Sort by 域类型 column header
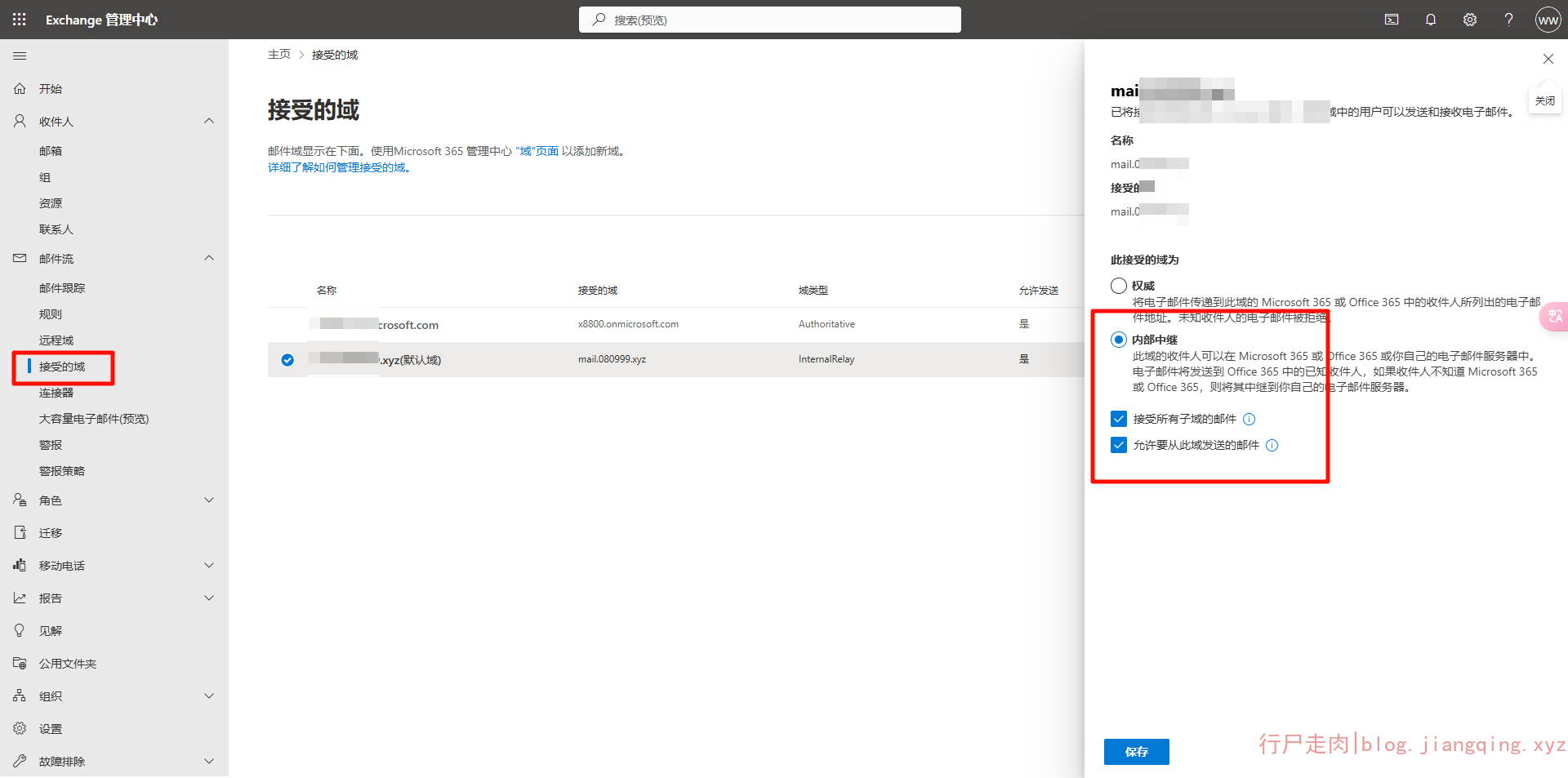Screen dimensions: 1568x778 pos(813,291)
